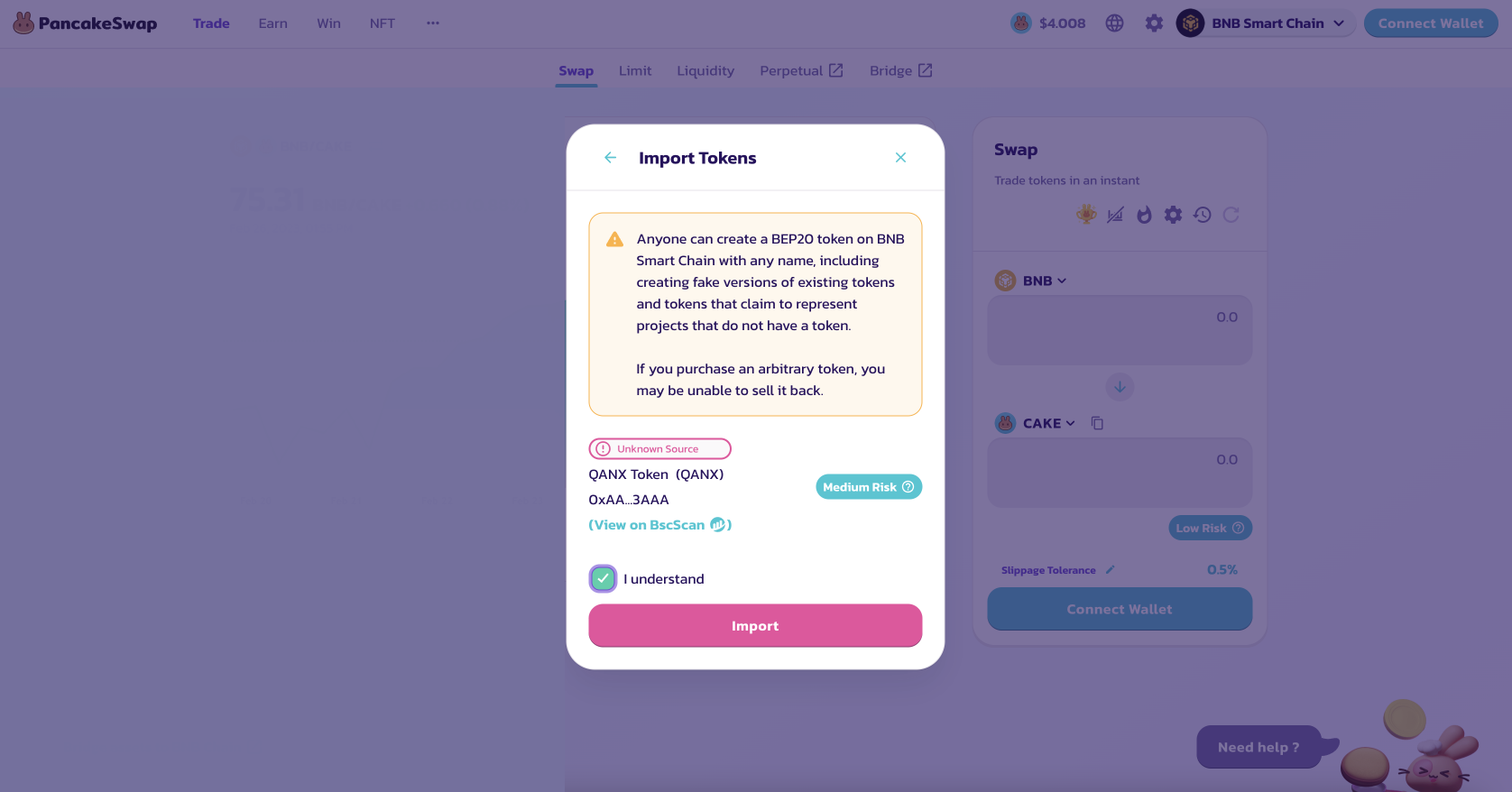Image resolution: width=1512 pixels, height=792 pixels.
Task: Toggle the 'I understand' checkbox
Action: click(603, 578)
